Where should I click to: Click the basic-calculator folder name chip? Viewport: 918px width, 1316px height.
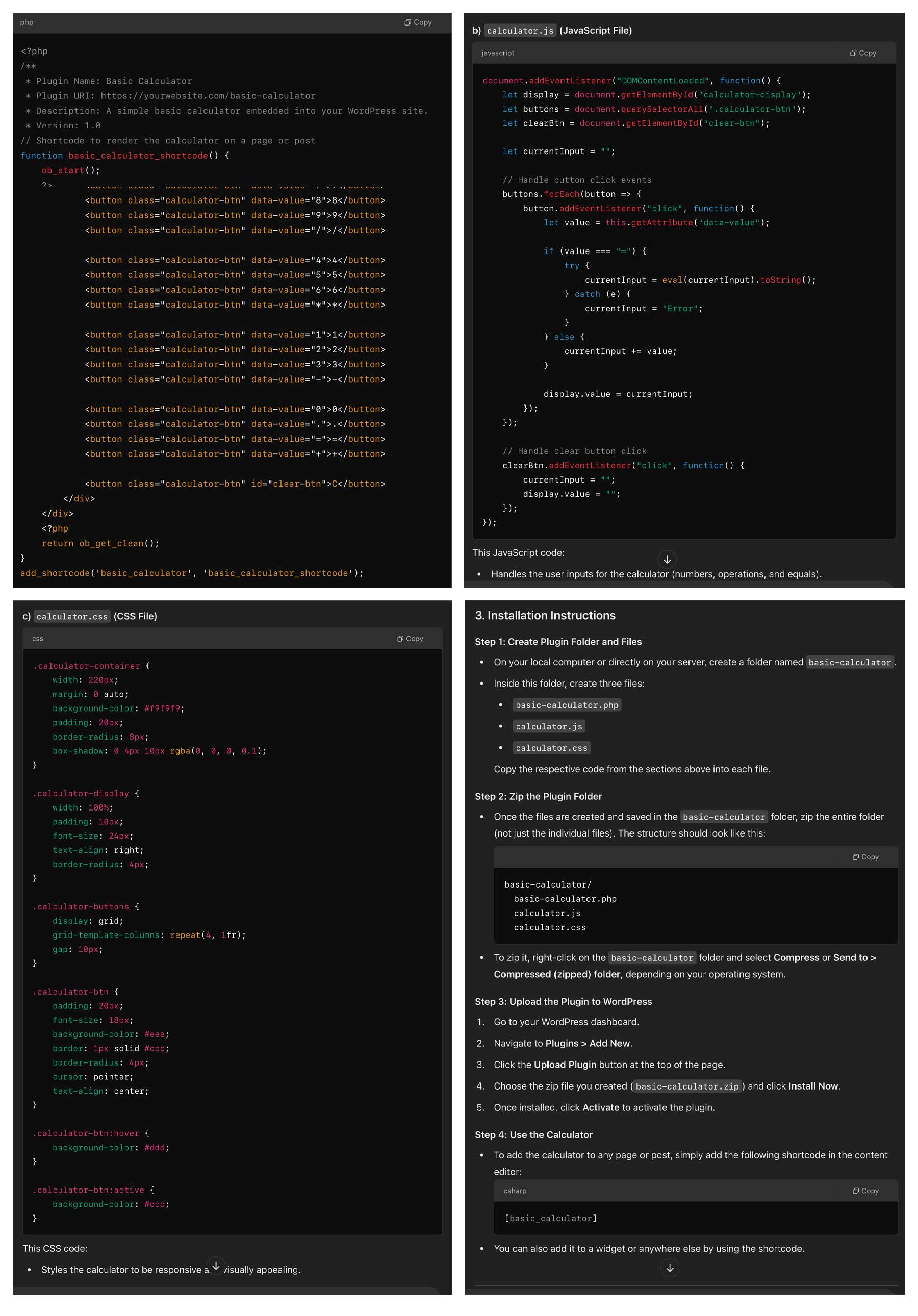(850, 662)
